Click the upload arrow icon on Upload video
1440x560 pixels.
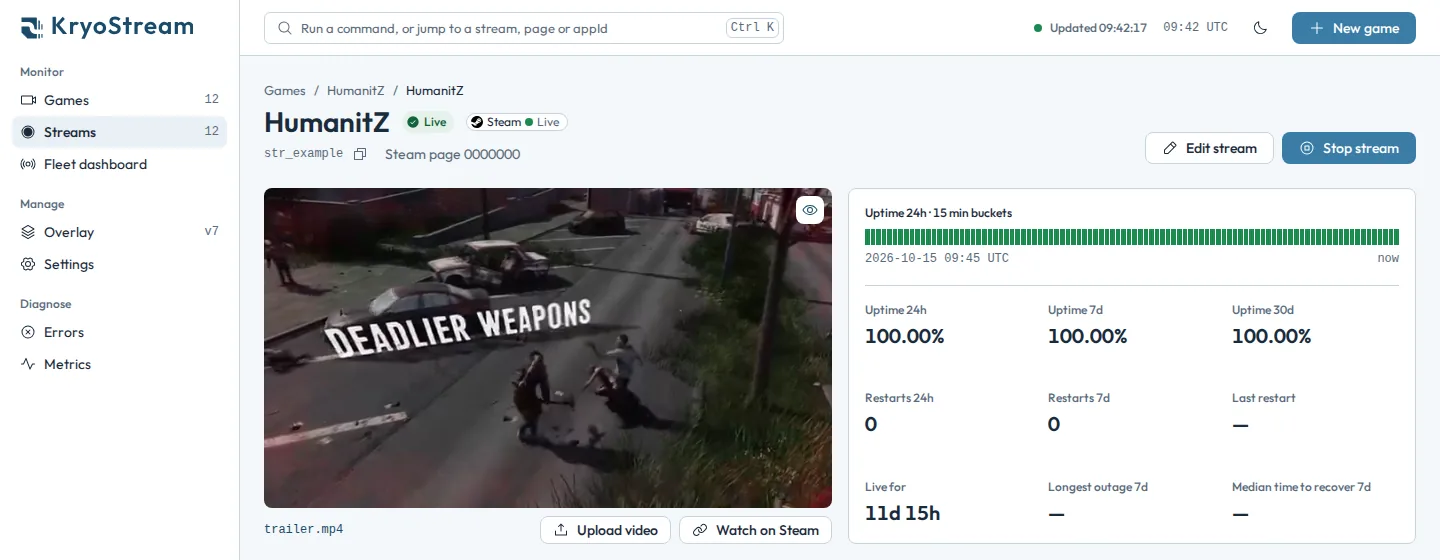tap(561, 530)
